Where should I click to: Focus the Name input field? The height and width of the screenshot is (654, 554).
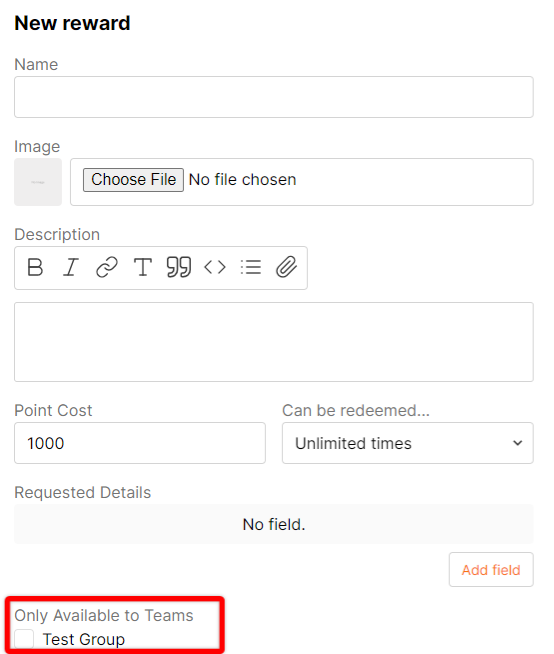pos(274,97)
